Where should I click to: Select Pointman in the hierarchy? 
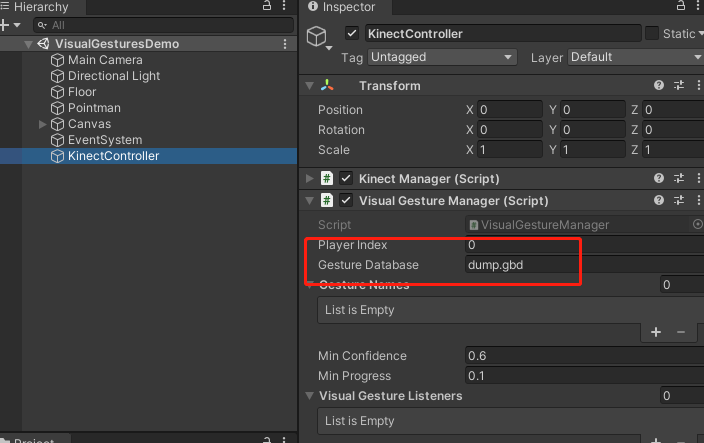[x=94, y=108]
